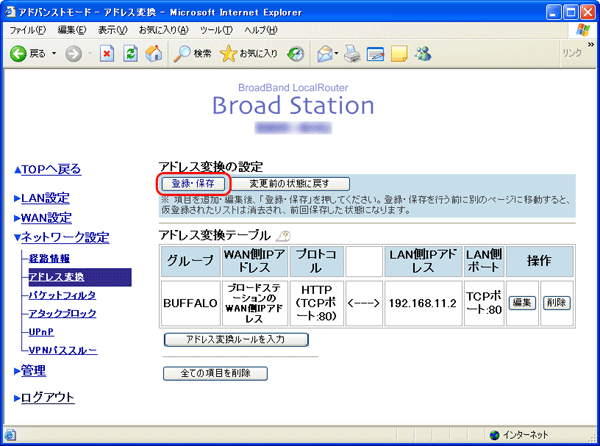Click the Discuss note icon
This screenshot has height=446, width=600.
[399, 54]
